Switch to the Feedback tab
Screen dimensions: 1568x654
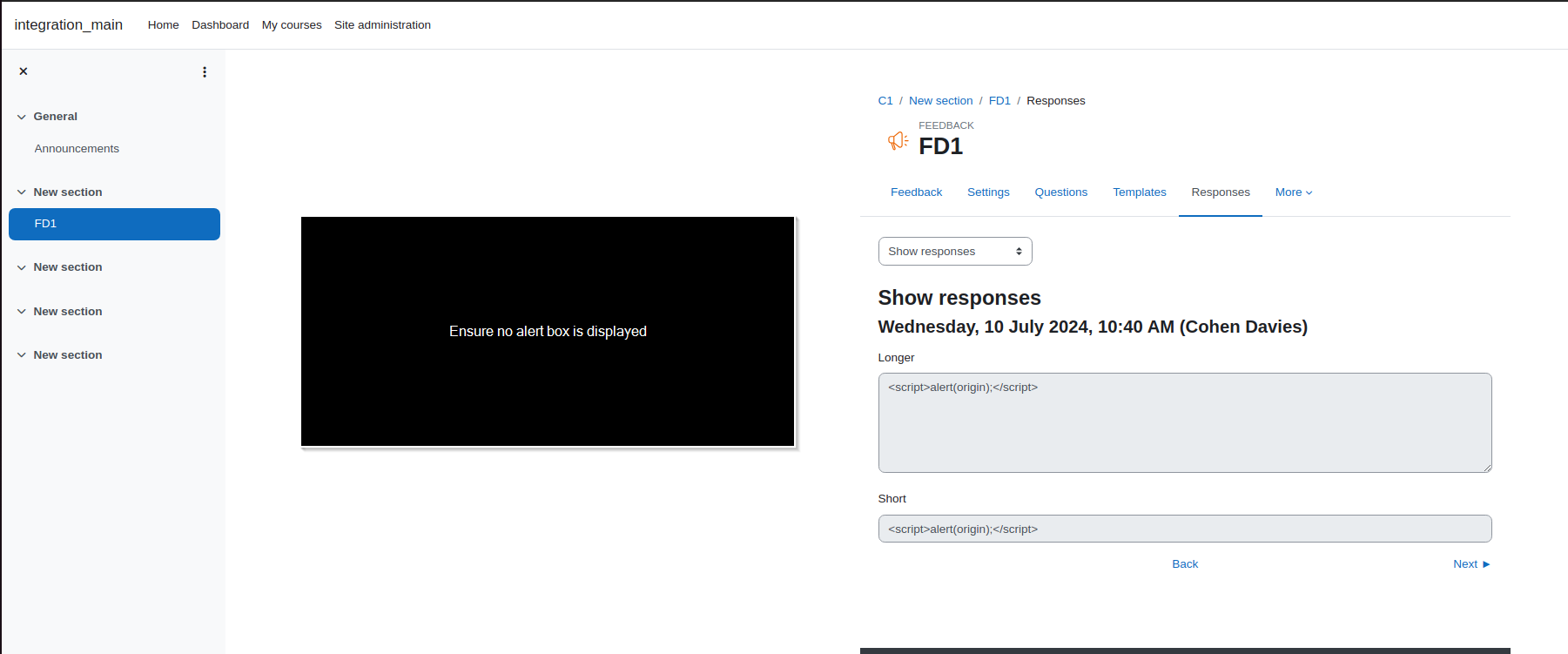point(916,192)
